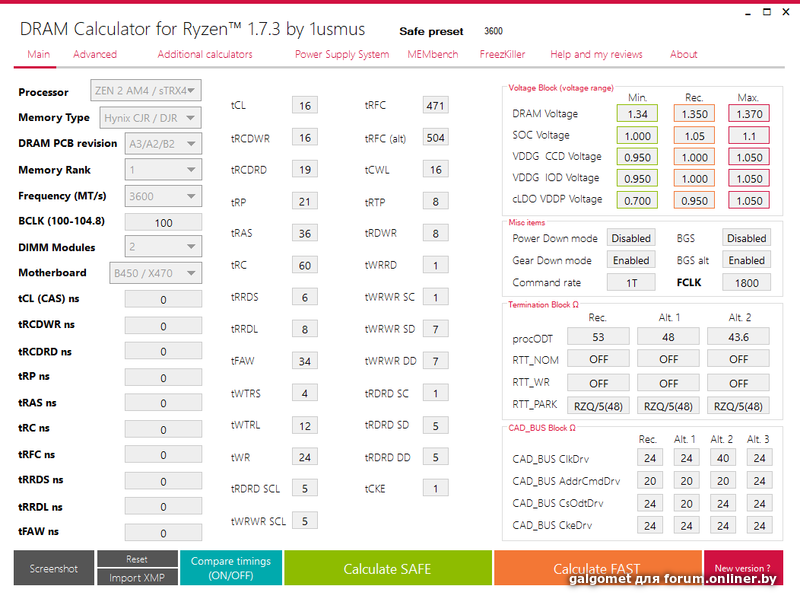Click the Reset button
800x602 pixels.
tap(137, 559)
